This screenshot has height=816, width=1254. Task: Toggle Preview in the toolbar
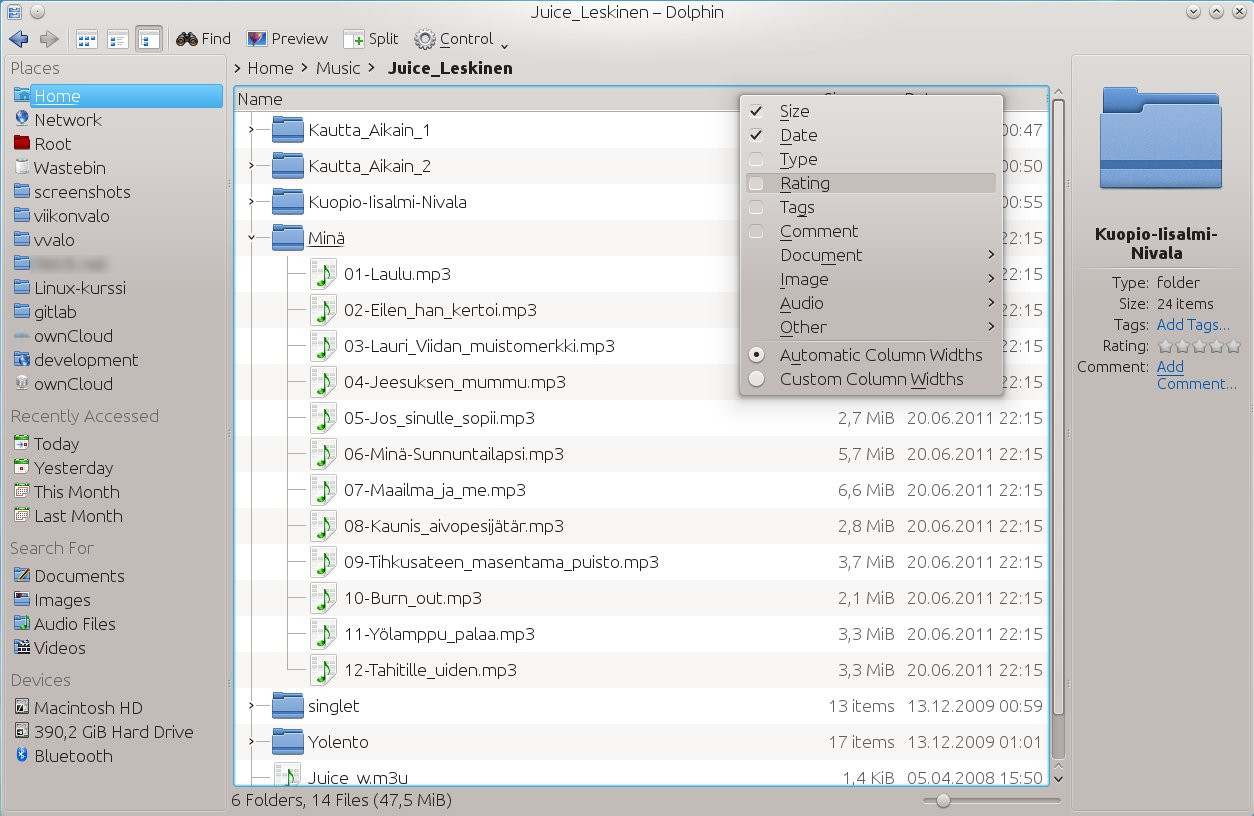(287, 39)
